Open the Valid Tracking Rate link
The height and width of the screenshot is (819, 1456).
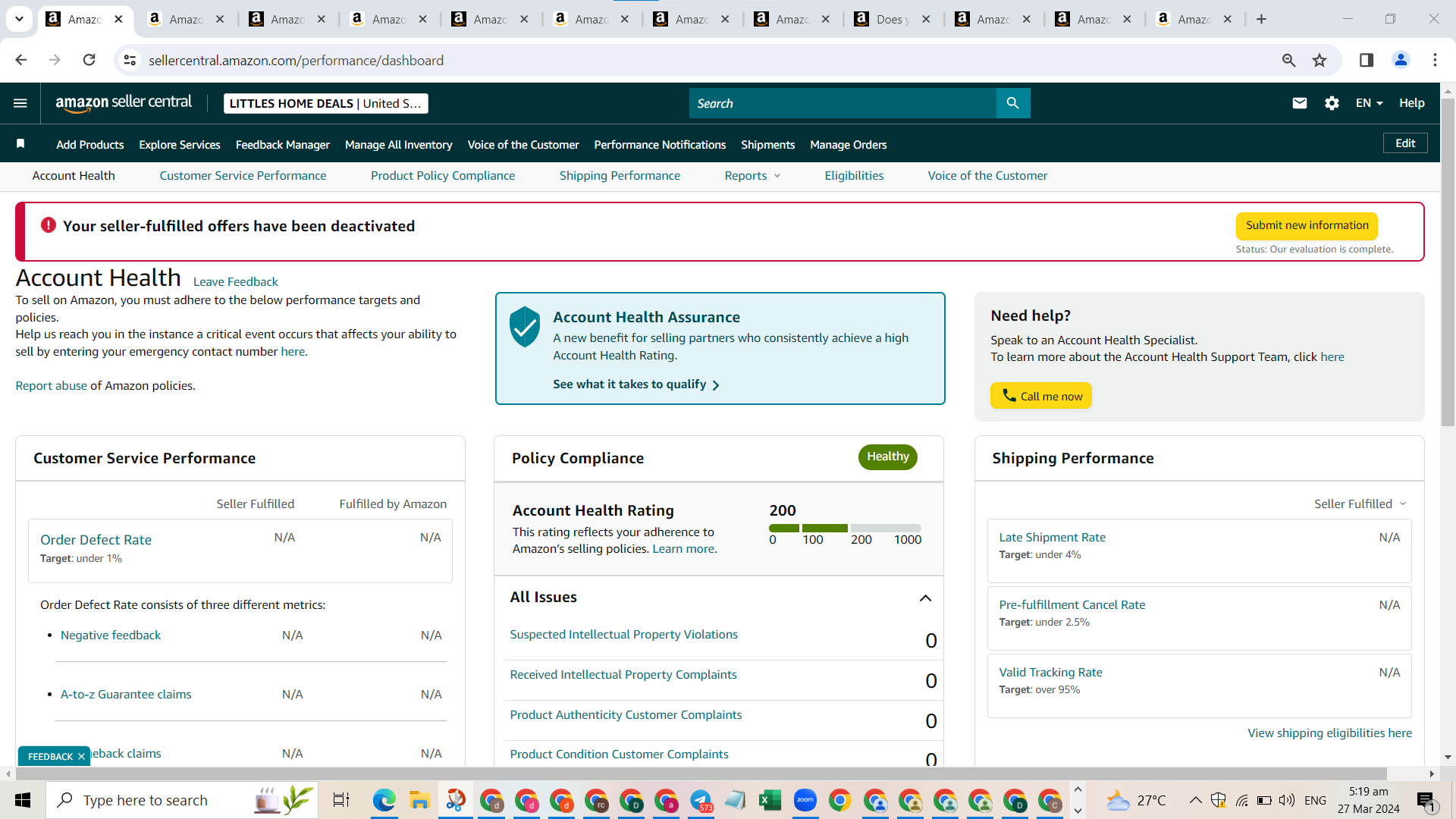1050,673
